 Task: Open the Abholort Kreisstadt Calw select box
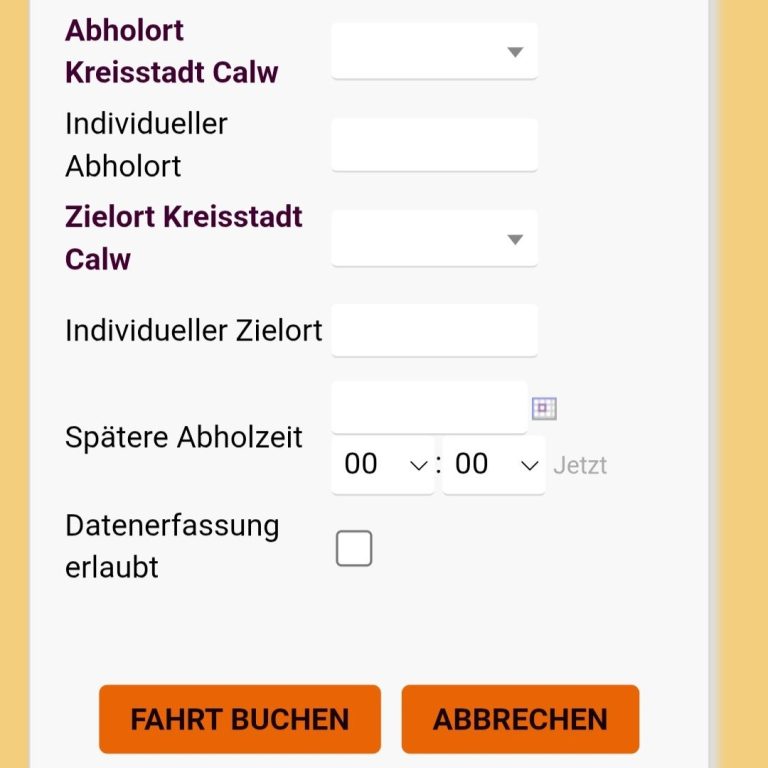pos(434,52)
